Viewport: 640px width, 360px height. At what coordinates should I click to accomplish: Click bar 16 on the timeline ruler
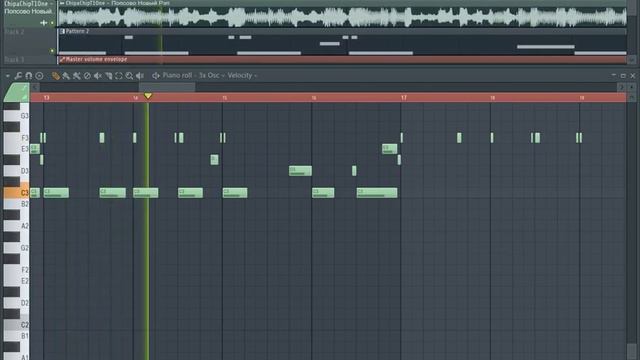tap(313, 98)
